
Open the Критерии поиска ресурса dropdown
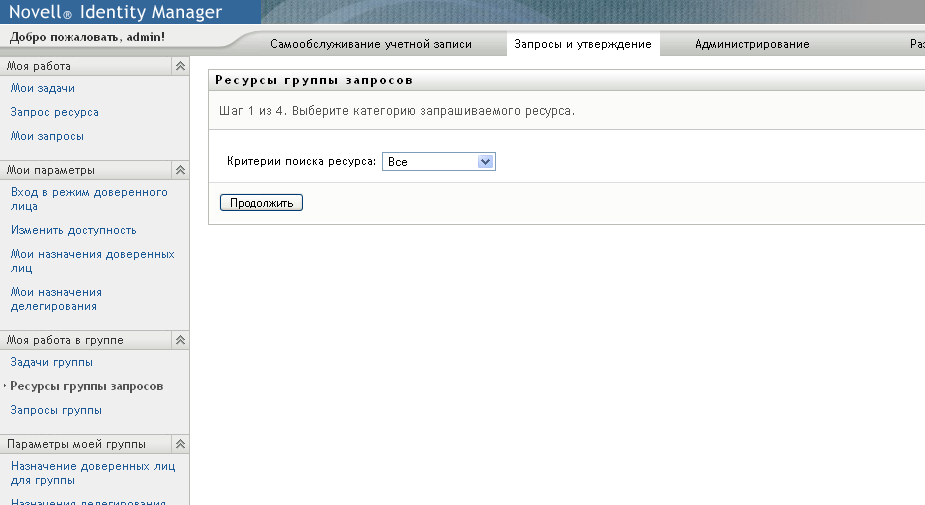coord(439,162)
